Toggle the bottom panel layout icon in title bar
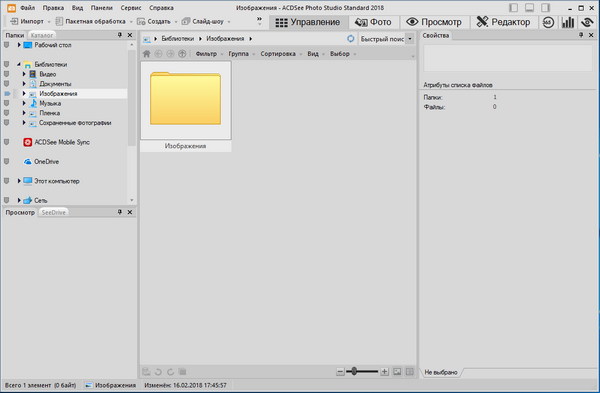This screenshot has height=393, width=600. pos(530,8)
